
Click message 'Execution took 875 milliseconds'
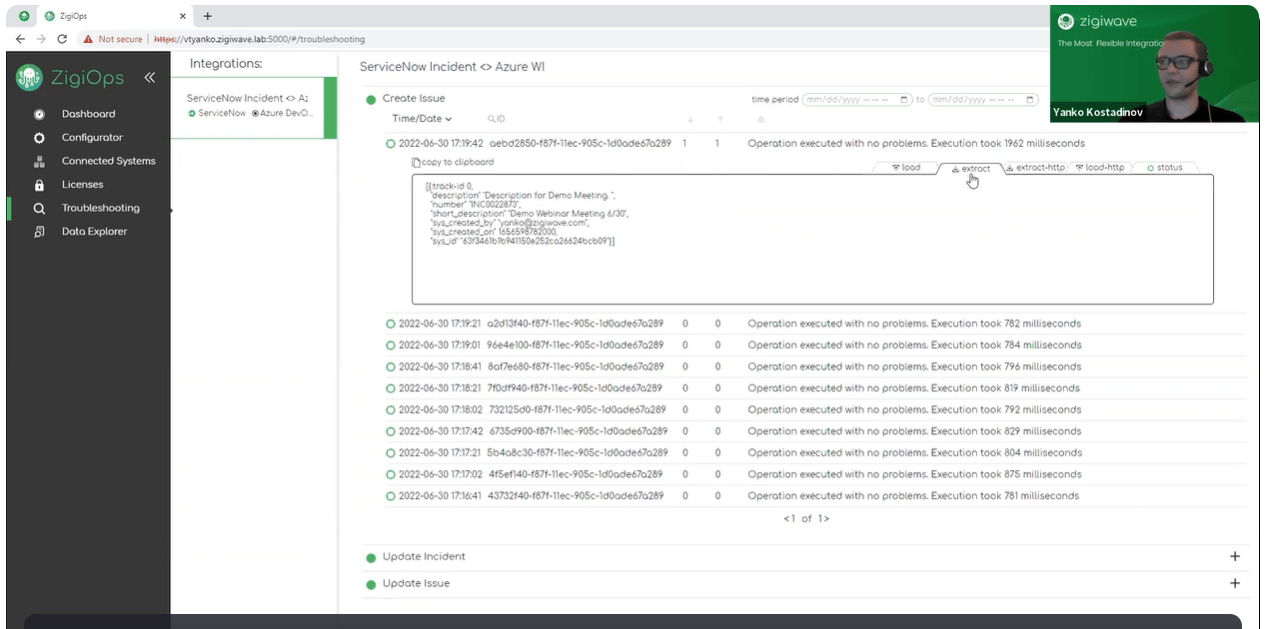[x=1006, y=474]
